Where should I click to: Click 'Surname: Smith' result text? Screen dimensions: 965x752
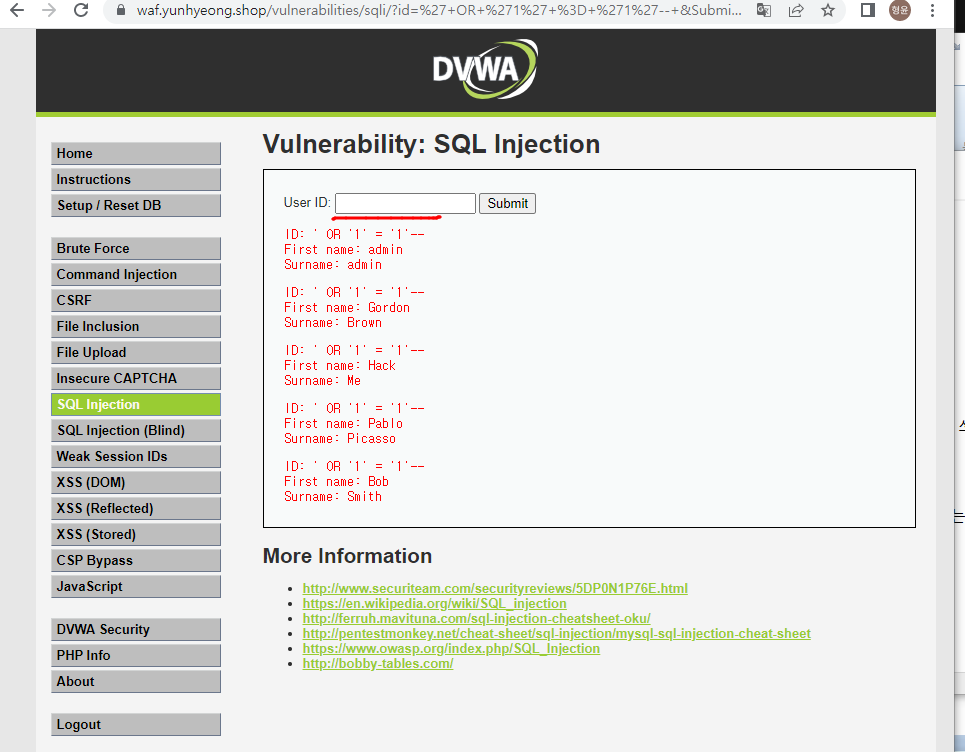coord(333,496)
